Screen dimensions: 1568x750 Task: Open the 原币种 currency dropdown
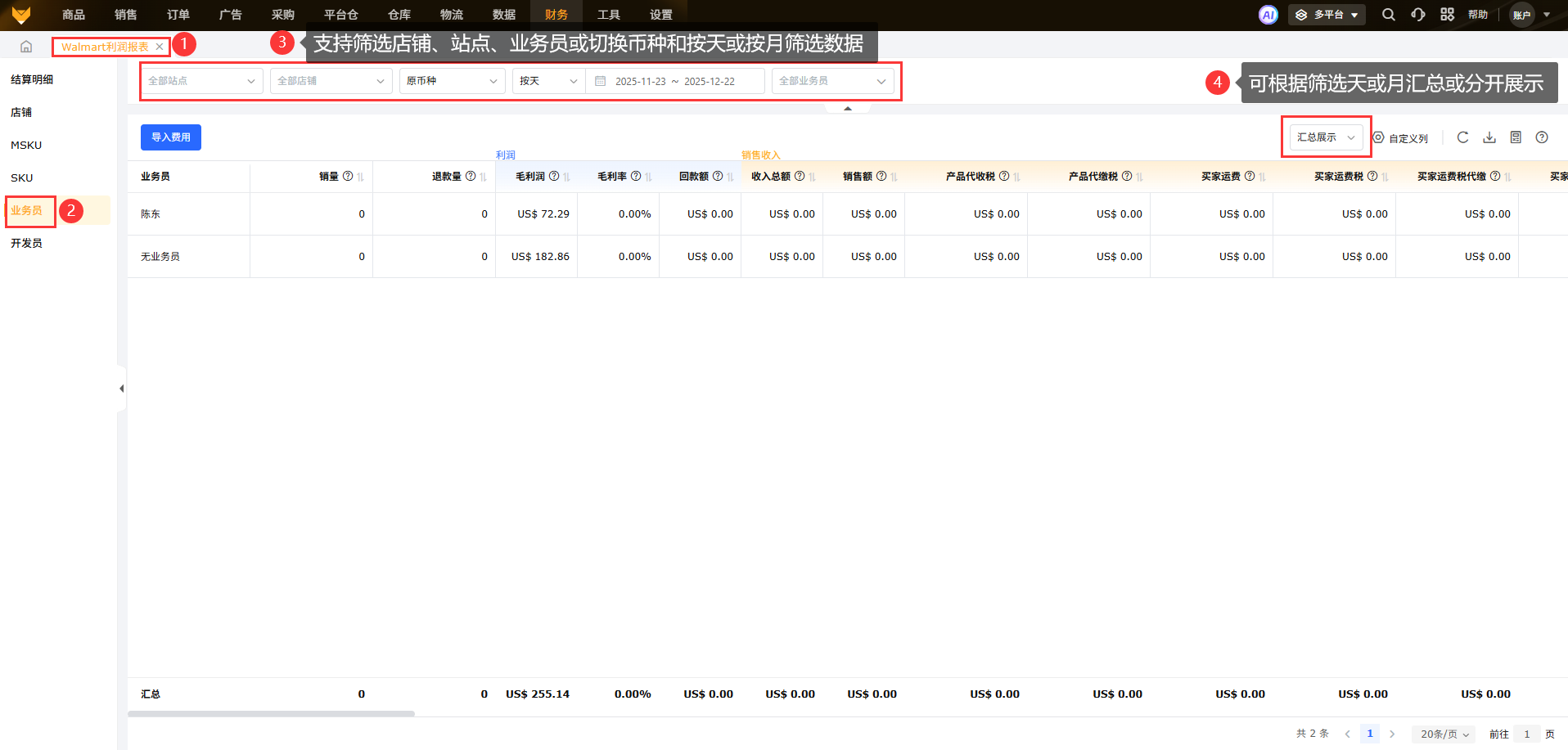452,81
